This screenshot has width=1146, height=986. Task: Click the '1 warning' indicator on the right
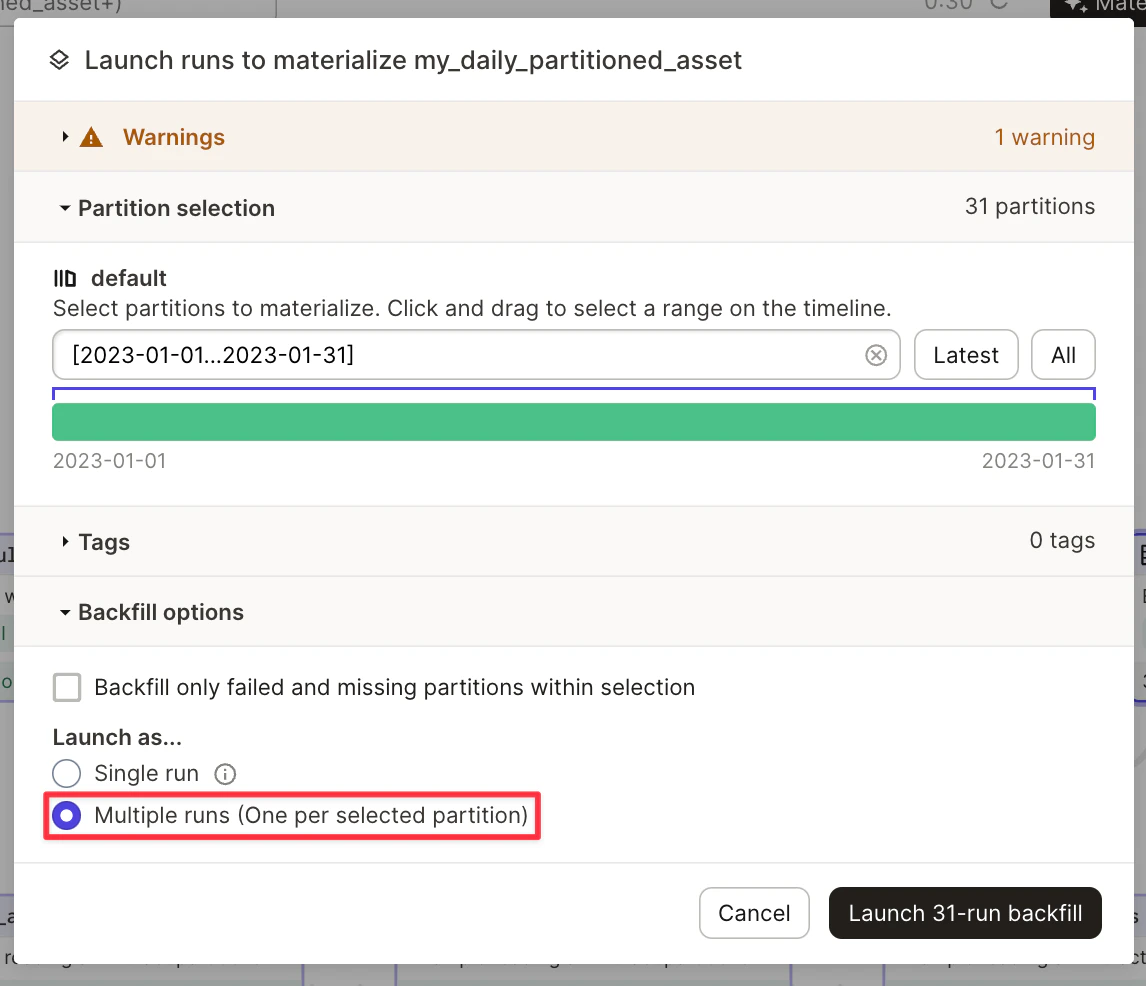point(1044,137)
